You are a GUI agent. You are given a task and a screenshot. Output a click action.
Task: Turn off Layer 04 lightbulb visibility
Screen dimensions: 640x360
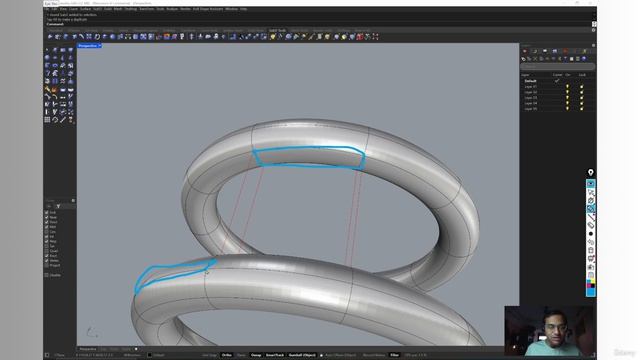(x=567, y=103)
